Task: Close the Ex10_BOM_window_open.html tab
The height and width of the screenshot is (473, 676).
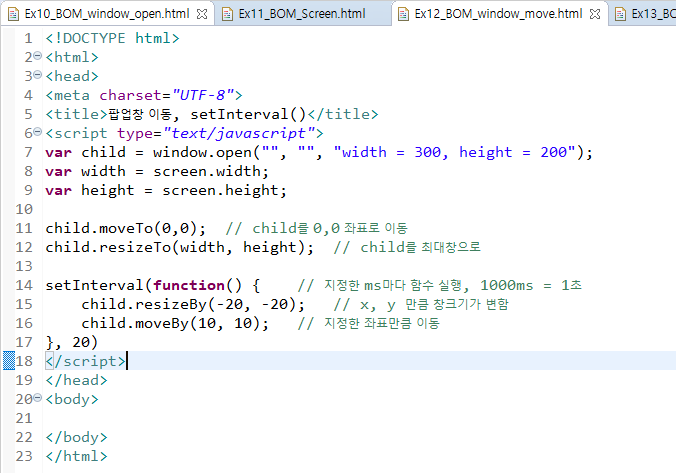Action: [202, 14]
